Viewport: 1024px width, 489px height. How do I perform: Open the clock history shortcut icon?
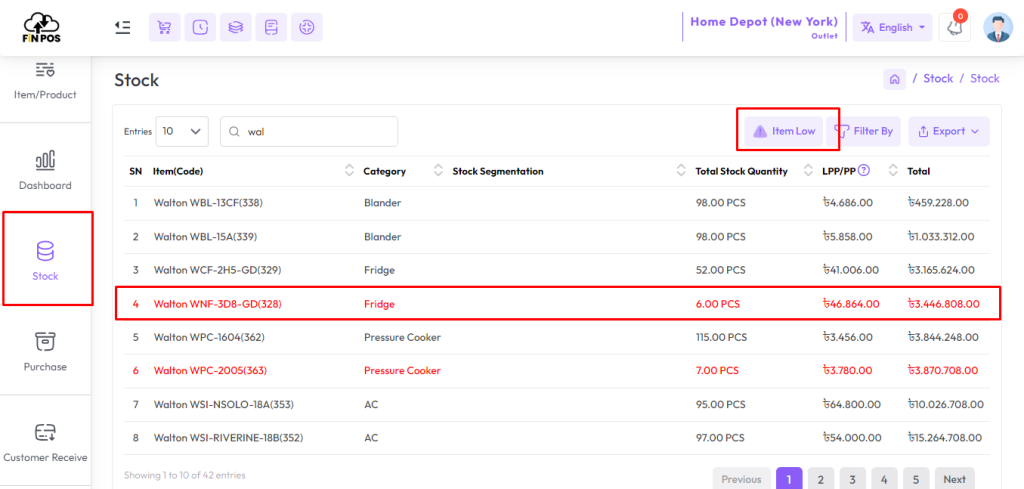coord(200,27)
